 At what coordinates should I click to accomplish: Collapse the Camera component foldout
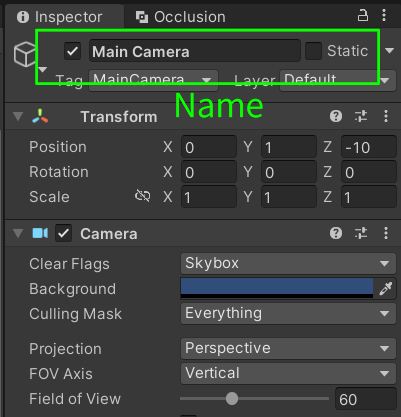pyautogui.click(x=18, y=233)
